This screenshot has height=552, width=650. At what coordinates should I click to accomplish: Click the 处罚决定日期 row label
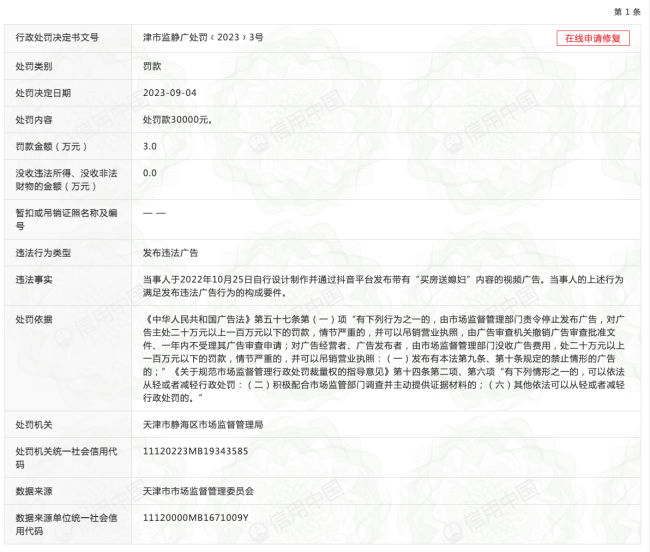(43, 92)
